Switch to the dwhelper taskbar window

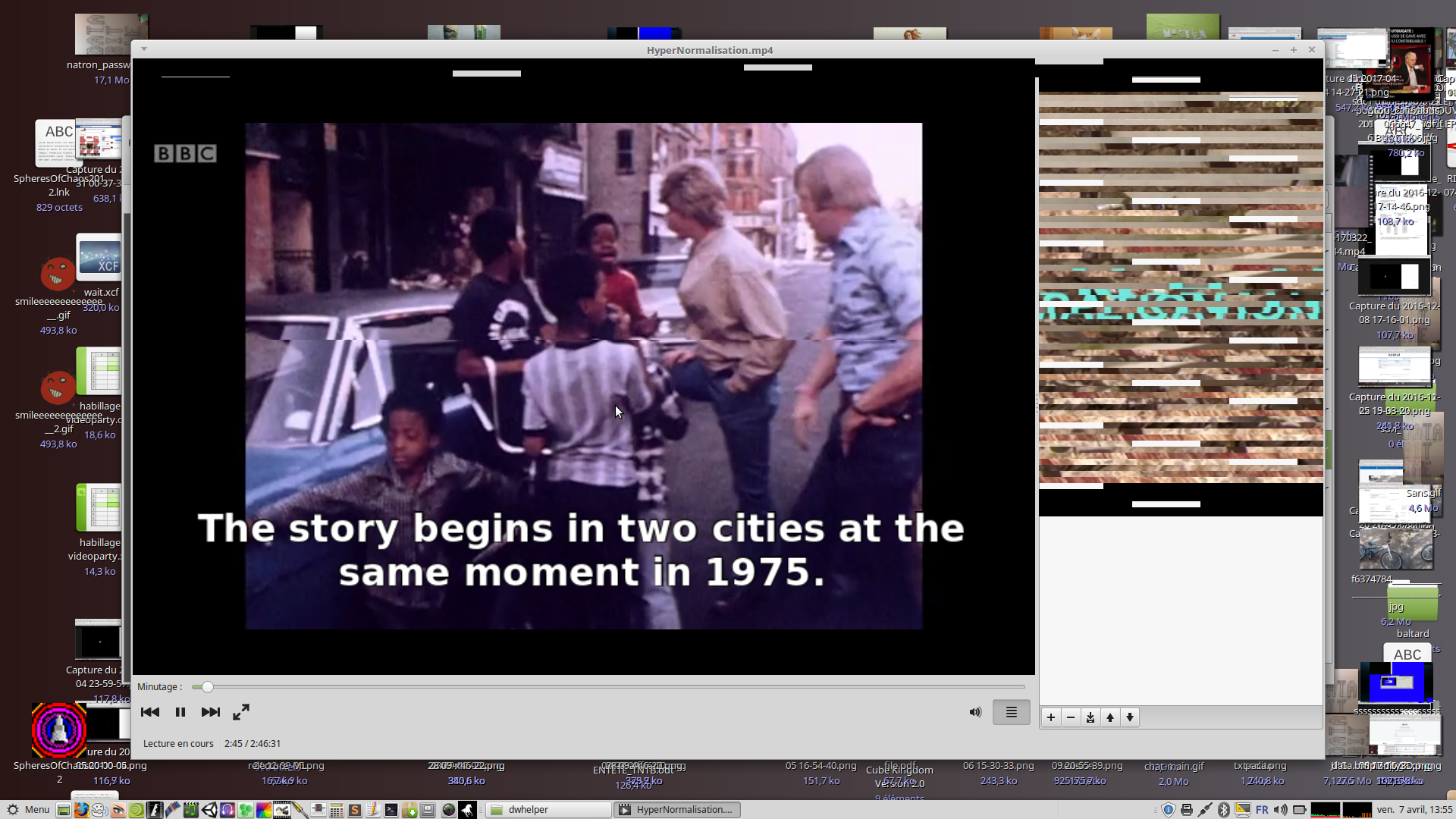pos(548,809)
